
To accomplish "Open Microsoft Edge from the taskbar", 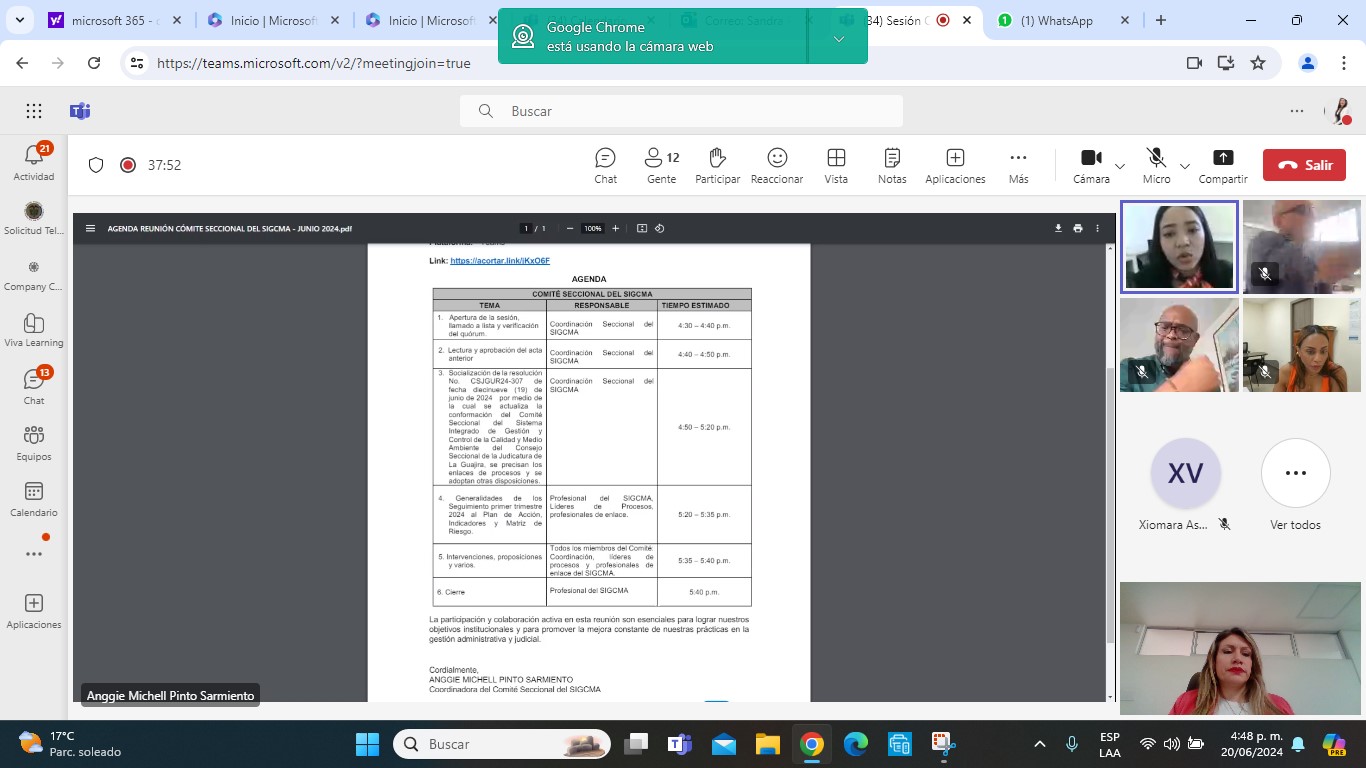I will click(856, 744).
